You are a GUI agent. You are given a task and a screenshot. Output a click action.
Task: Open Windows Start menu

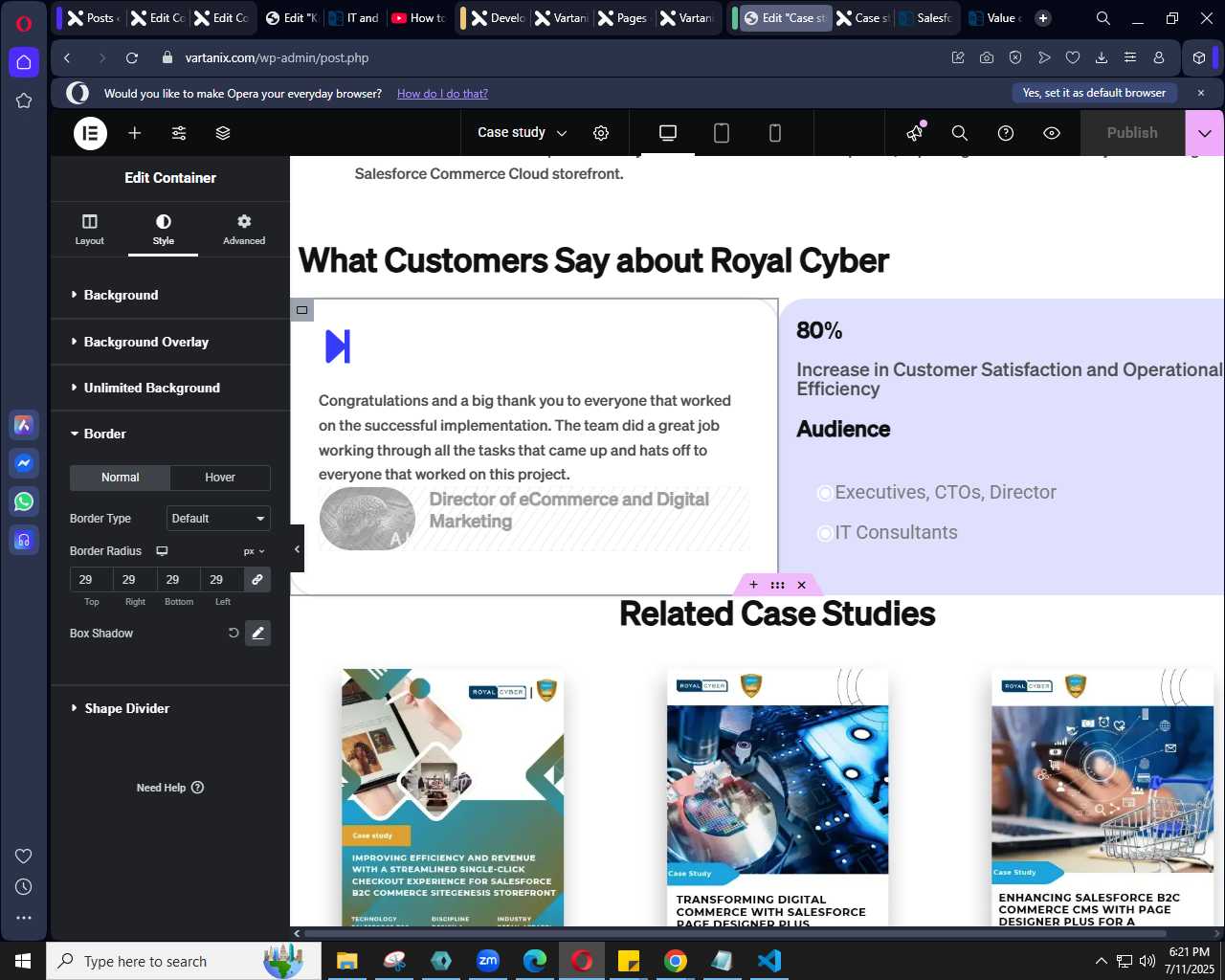(x=23, y=961)
